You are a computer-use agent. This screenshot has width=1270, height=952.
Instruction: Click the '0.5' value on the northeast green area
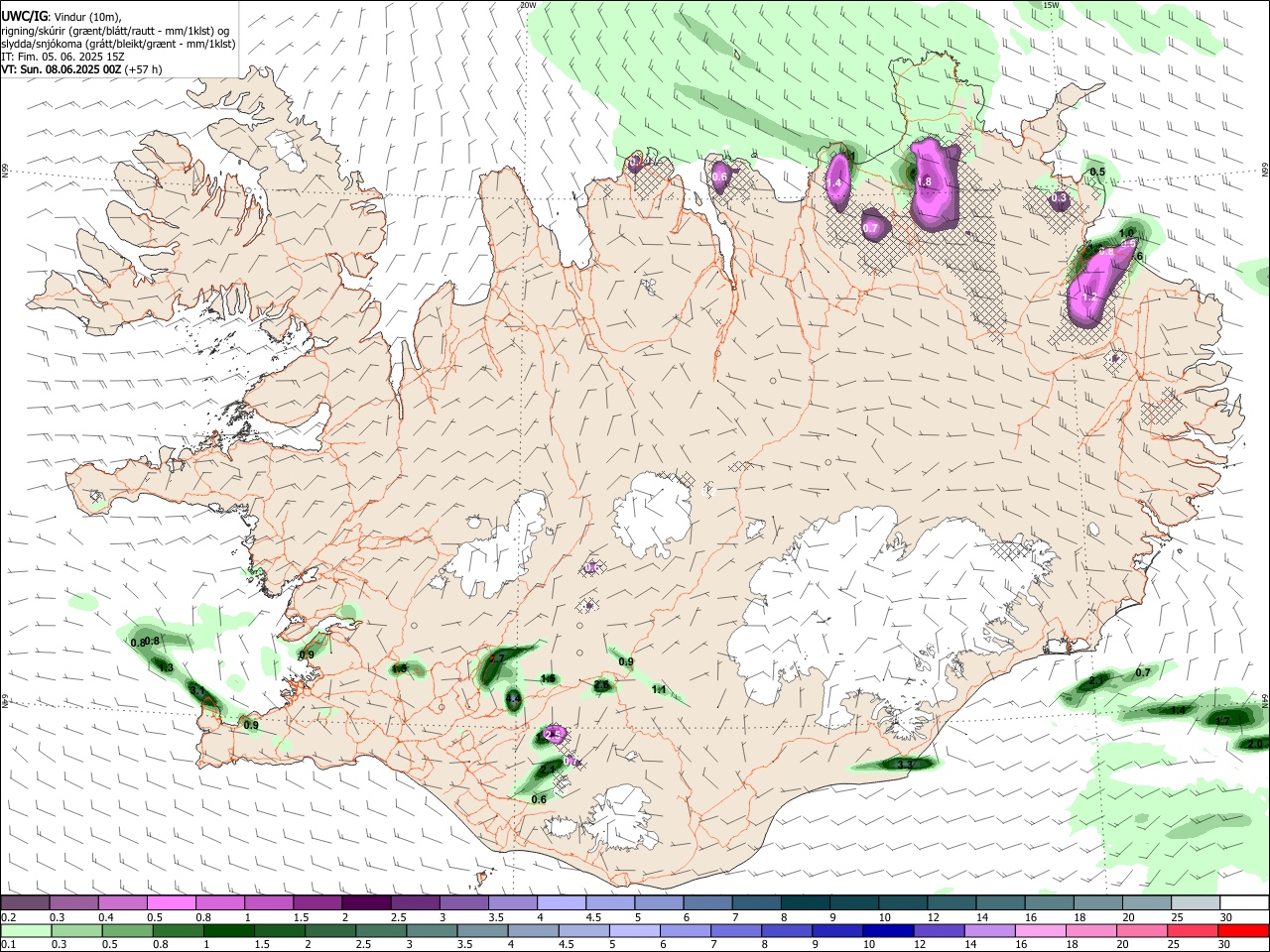pos(1097,172)
